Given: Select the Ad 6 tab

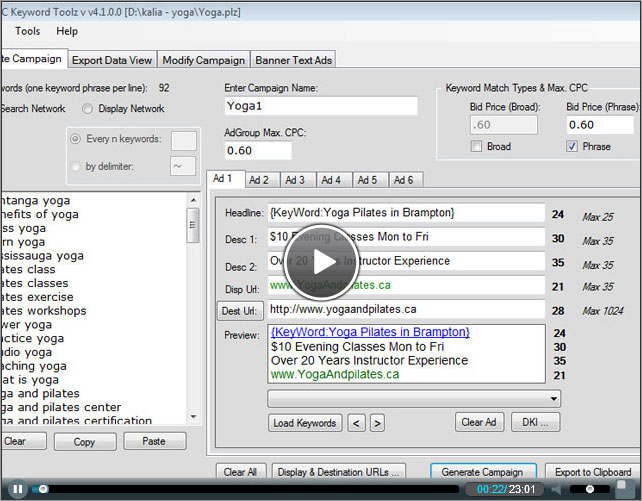Looking at the screenshot, I should point(404,180).
